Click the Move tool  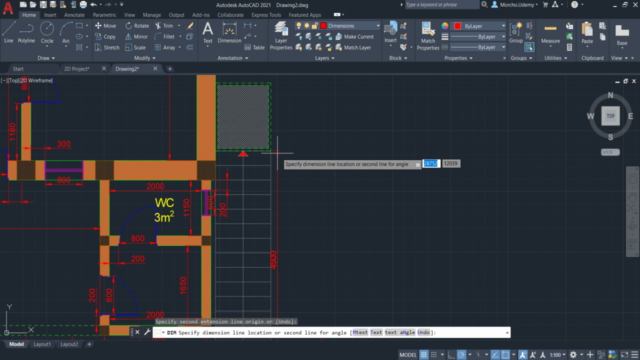[x=105, y=26]
